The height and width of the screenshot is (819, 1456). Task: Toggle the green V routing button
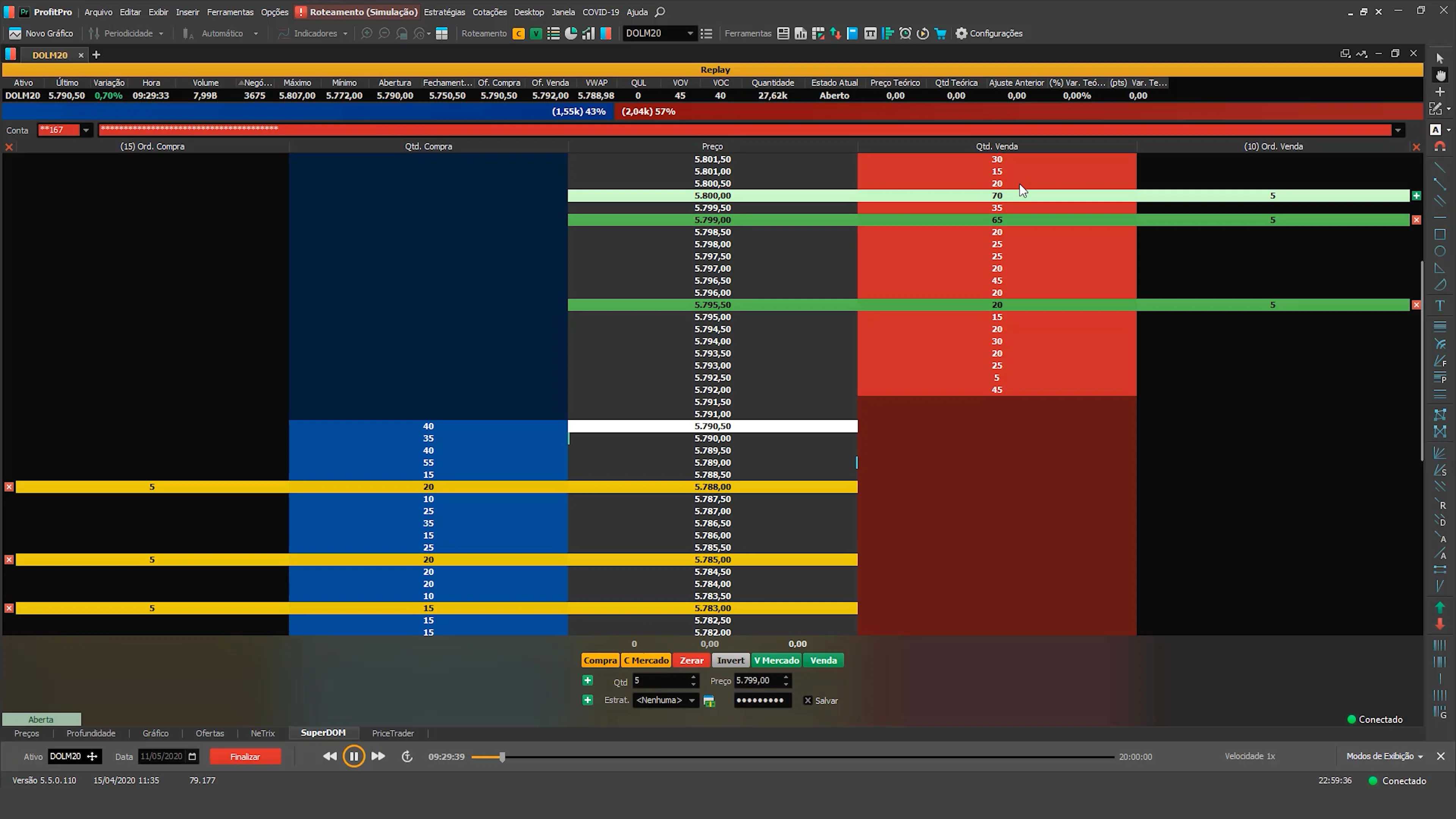coord(536,33)
